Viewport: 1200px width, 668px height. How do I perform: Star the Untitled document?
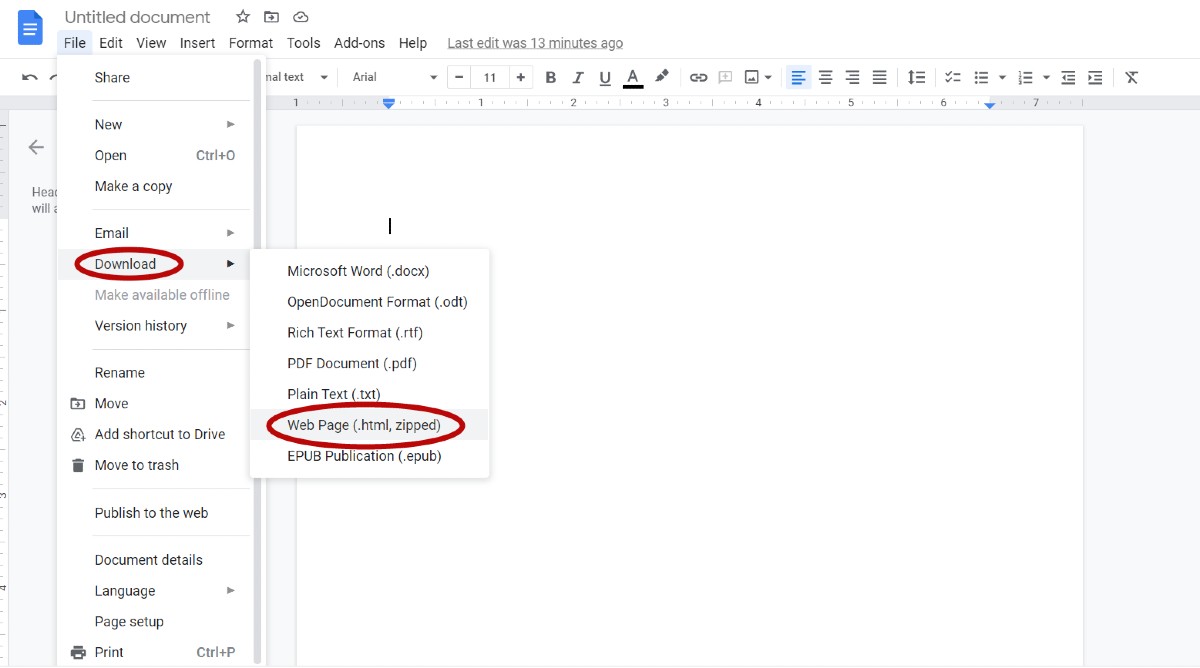click(241, 16)
